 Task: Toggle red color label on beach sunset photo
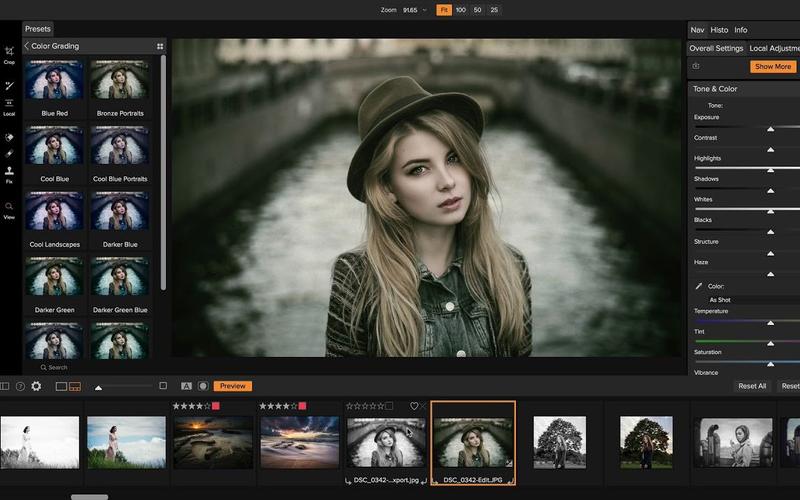pyautogui.click(x=303, y=406)
